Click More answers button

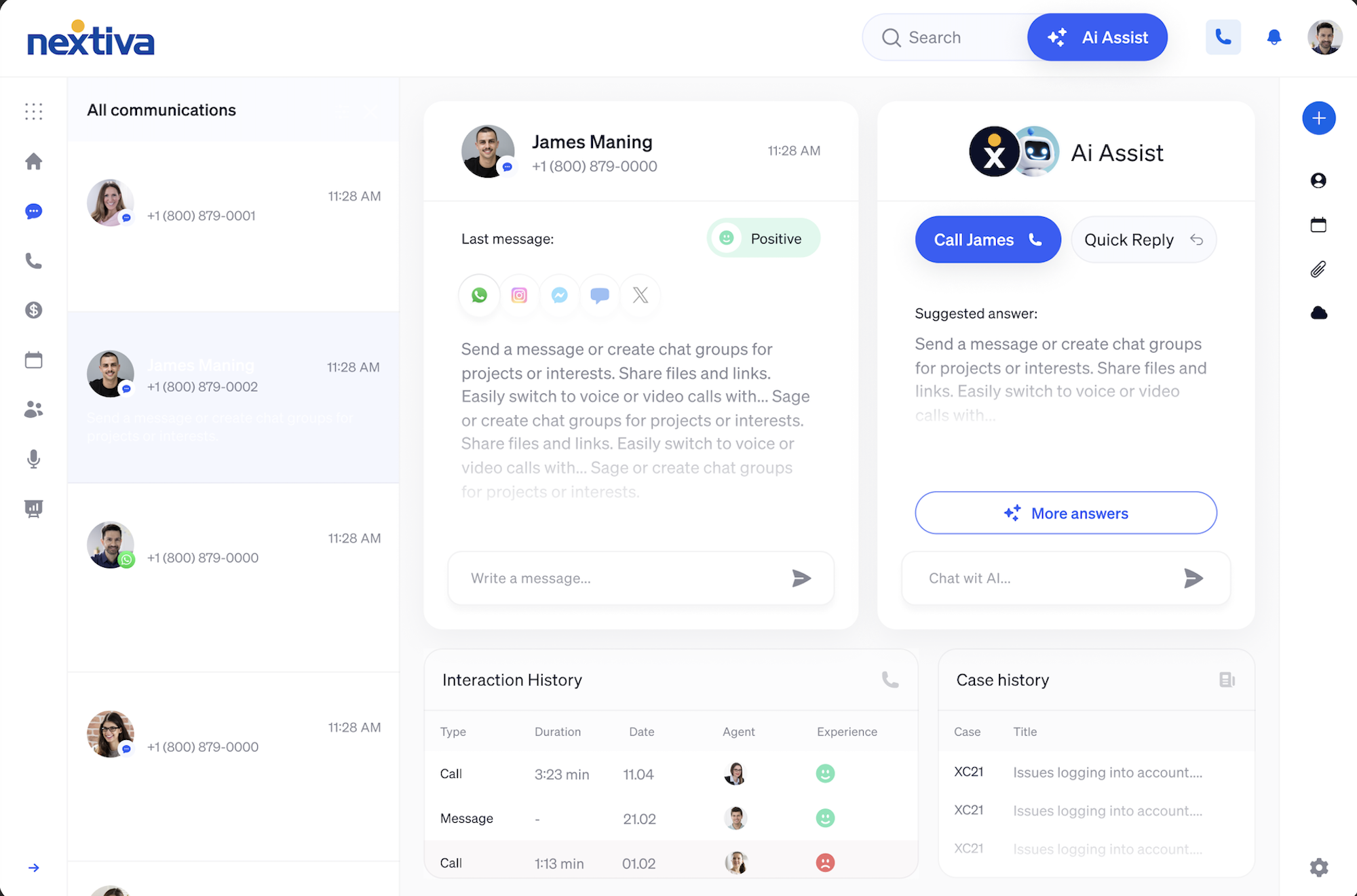(x=1065, y=513)
